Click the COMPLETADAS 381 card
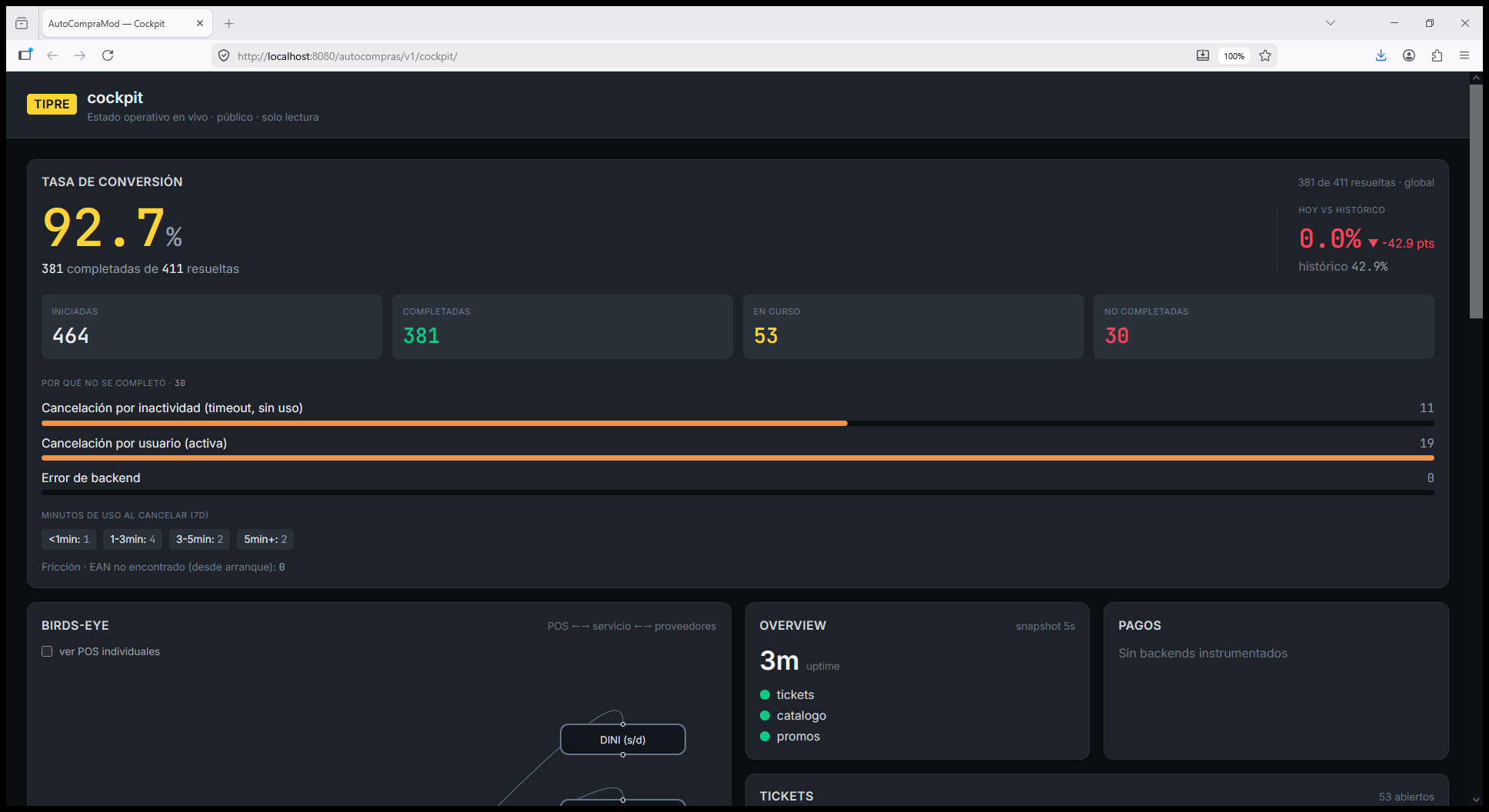 point(562,327)
